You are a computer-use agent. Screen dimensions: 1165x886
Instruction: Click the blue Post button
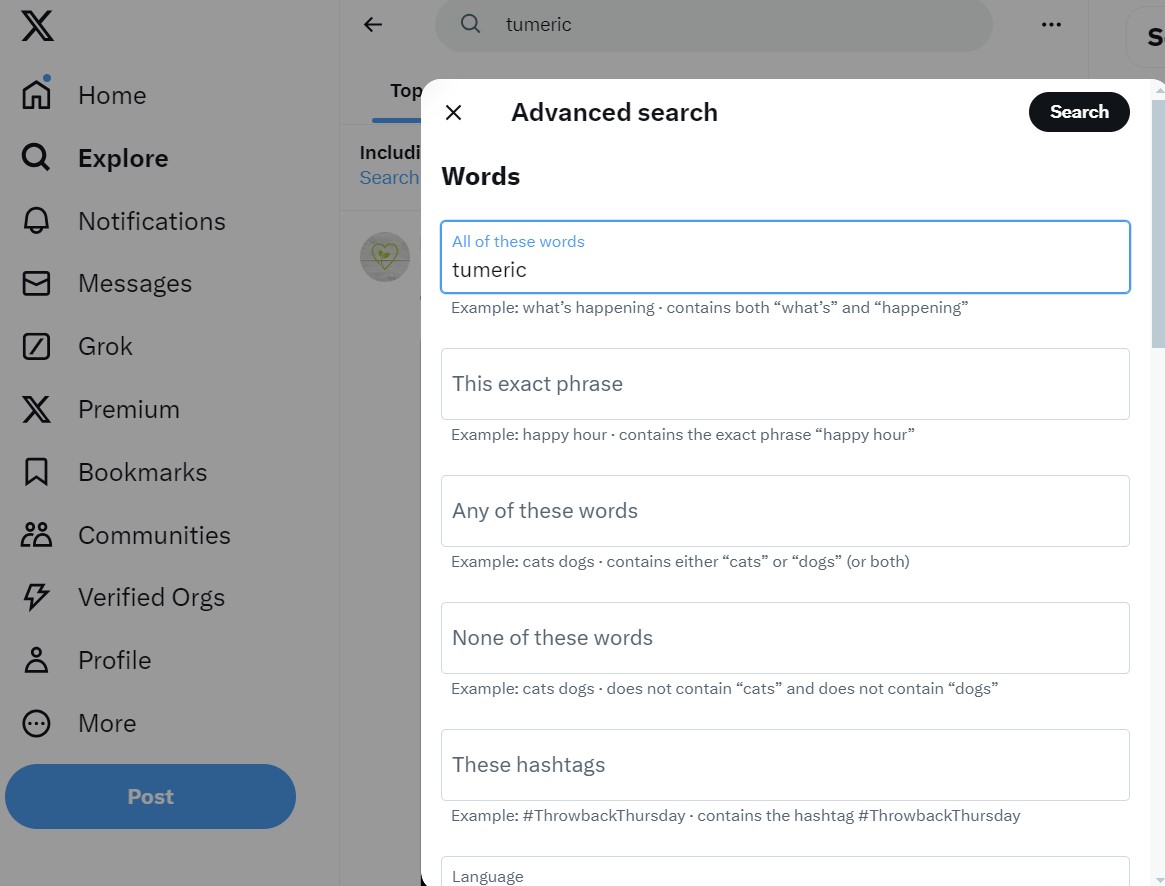pos(150,797)
